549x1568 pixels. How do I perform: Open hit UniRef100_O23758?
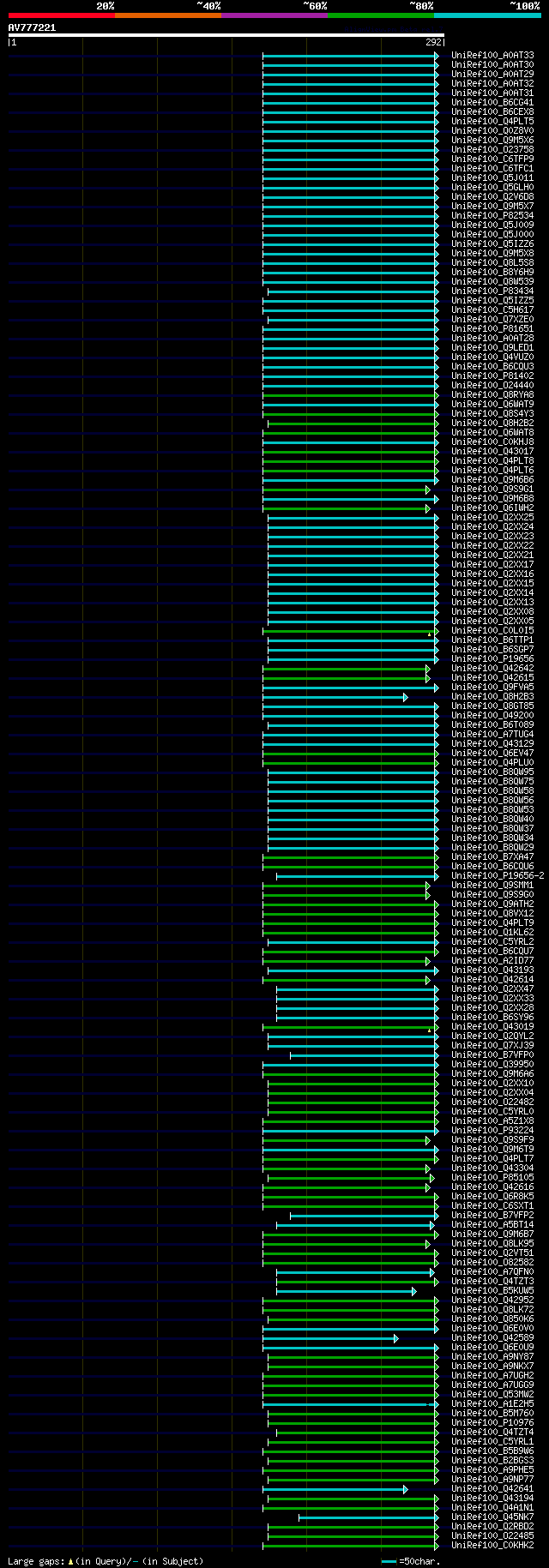pos(492,150)
